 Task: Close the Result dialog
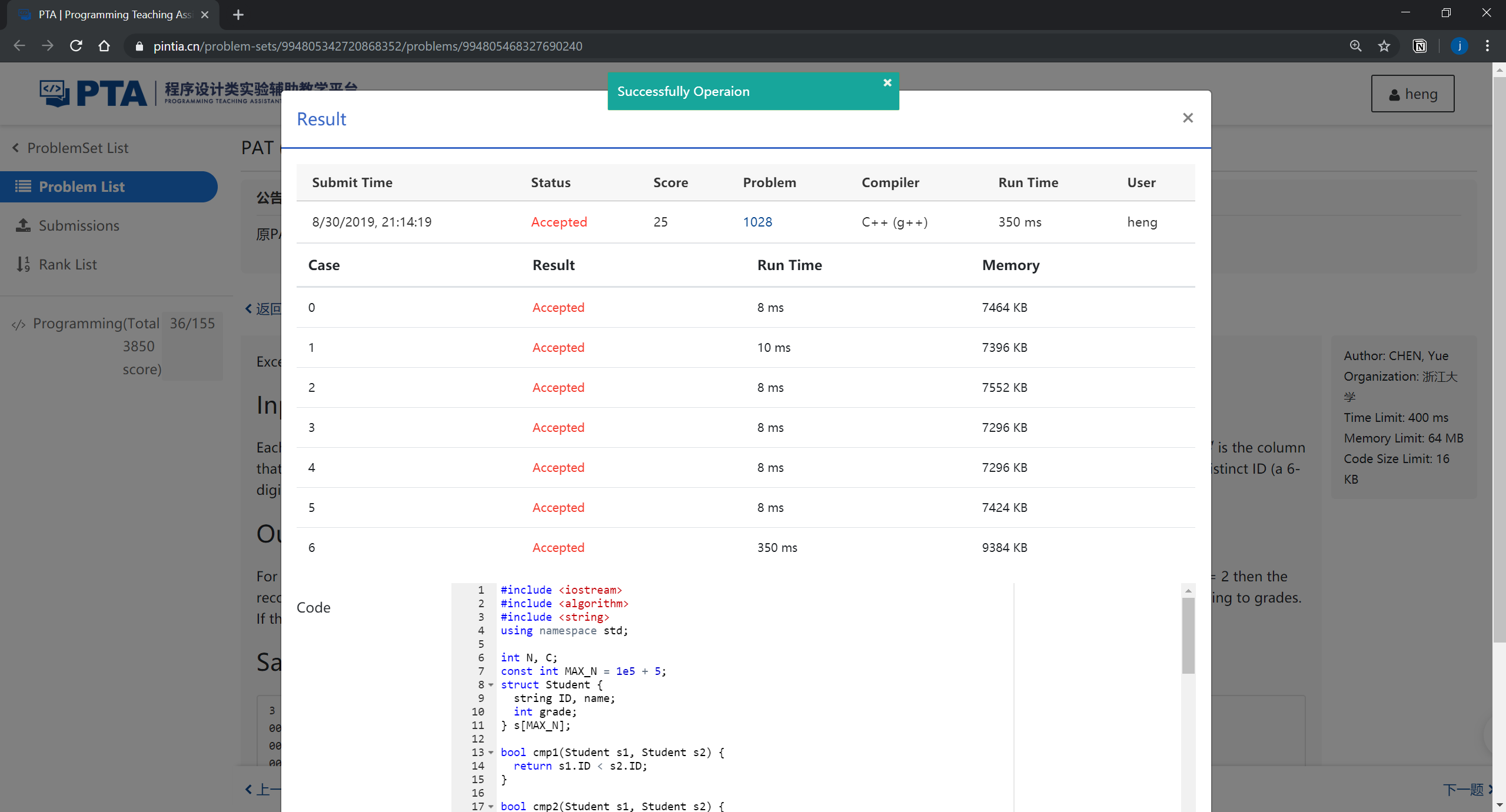click(1188, 118)
